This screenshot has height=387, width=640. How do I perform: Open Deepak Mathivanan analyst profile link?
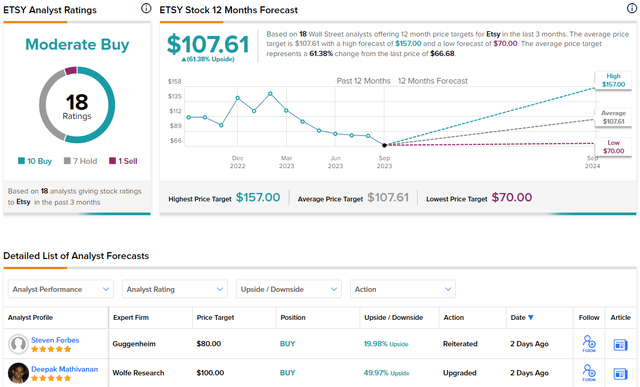pos(64,369)
